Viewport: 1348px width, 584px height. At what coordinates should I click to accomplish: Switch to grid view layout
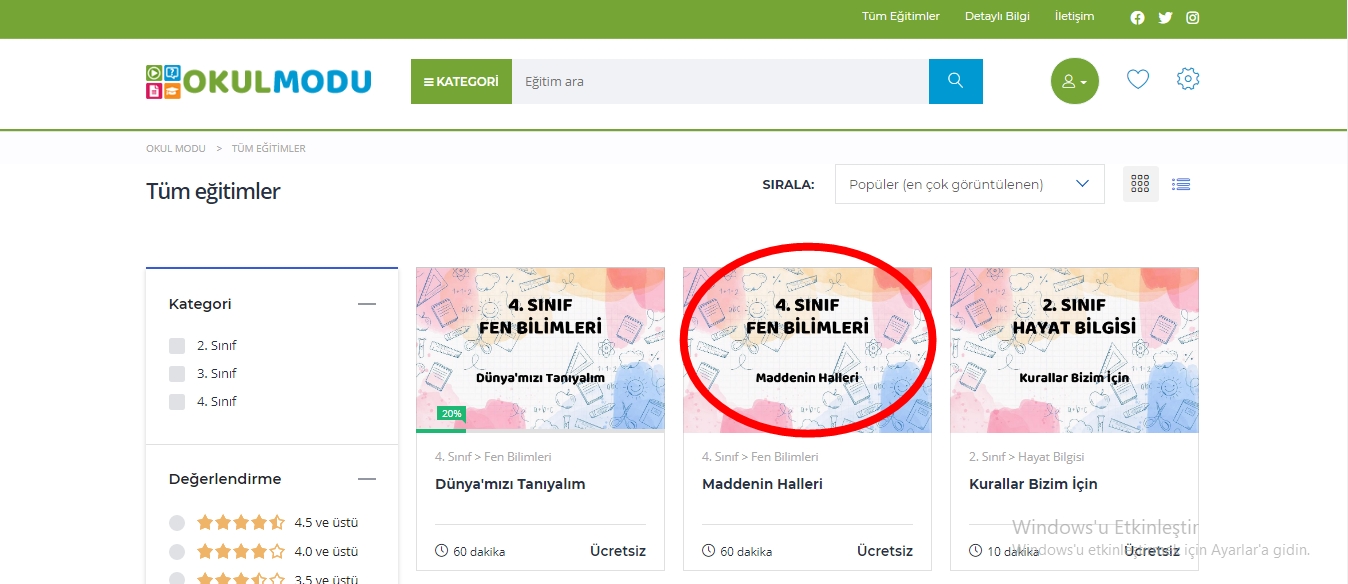[x=1141, y=184]
